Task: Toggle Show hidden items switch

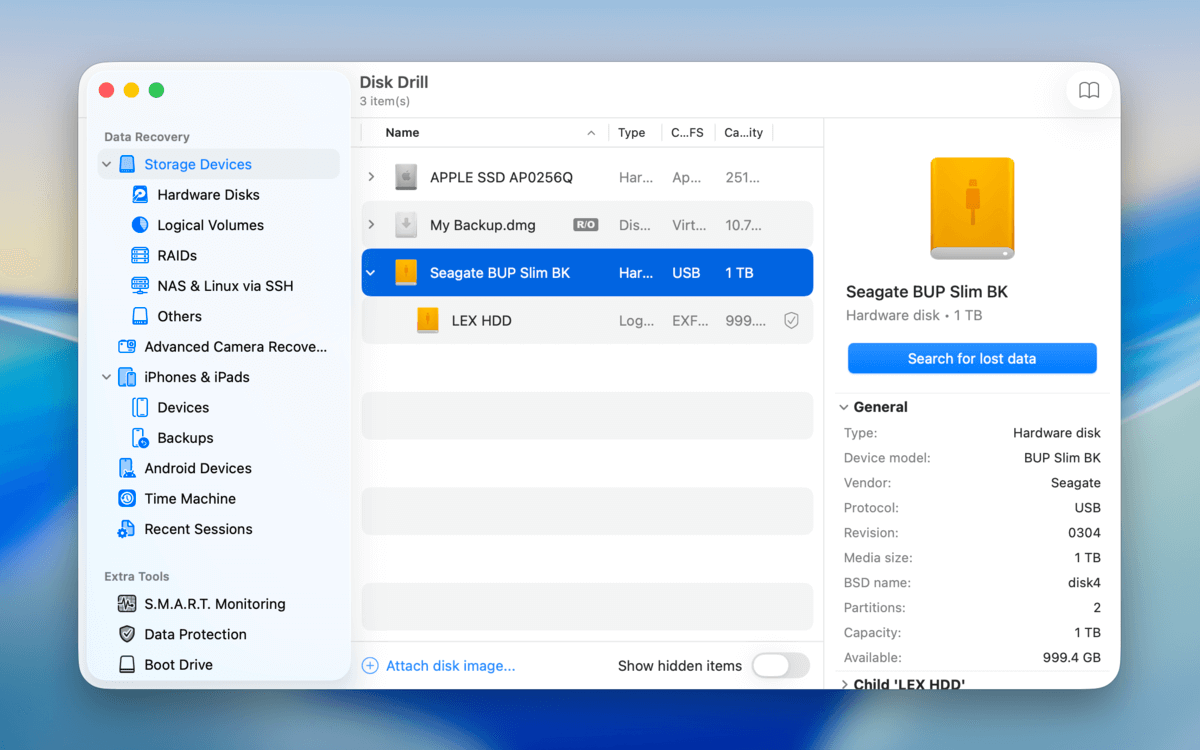Action: coord(780,666)
